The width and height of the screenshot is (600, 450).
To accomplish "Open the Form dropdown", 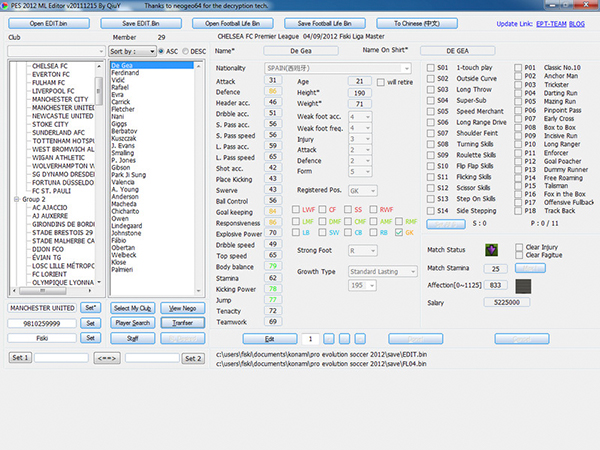I will [360, 171].
